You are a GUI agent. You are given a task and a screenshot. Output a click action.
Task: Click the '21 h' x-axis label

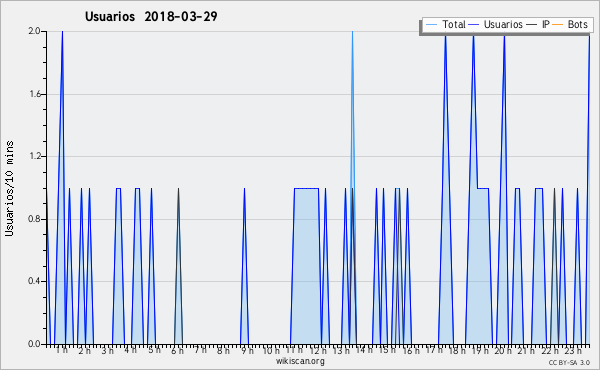pos(526,350)
